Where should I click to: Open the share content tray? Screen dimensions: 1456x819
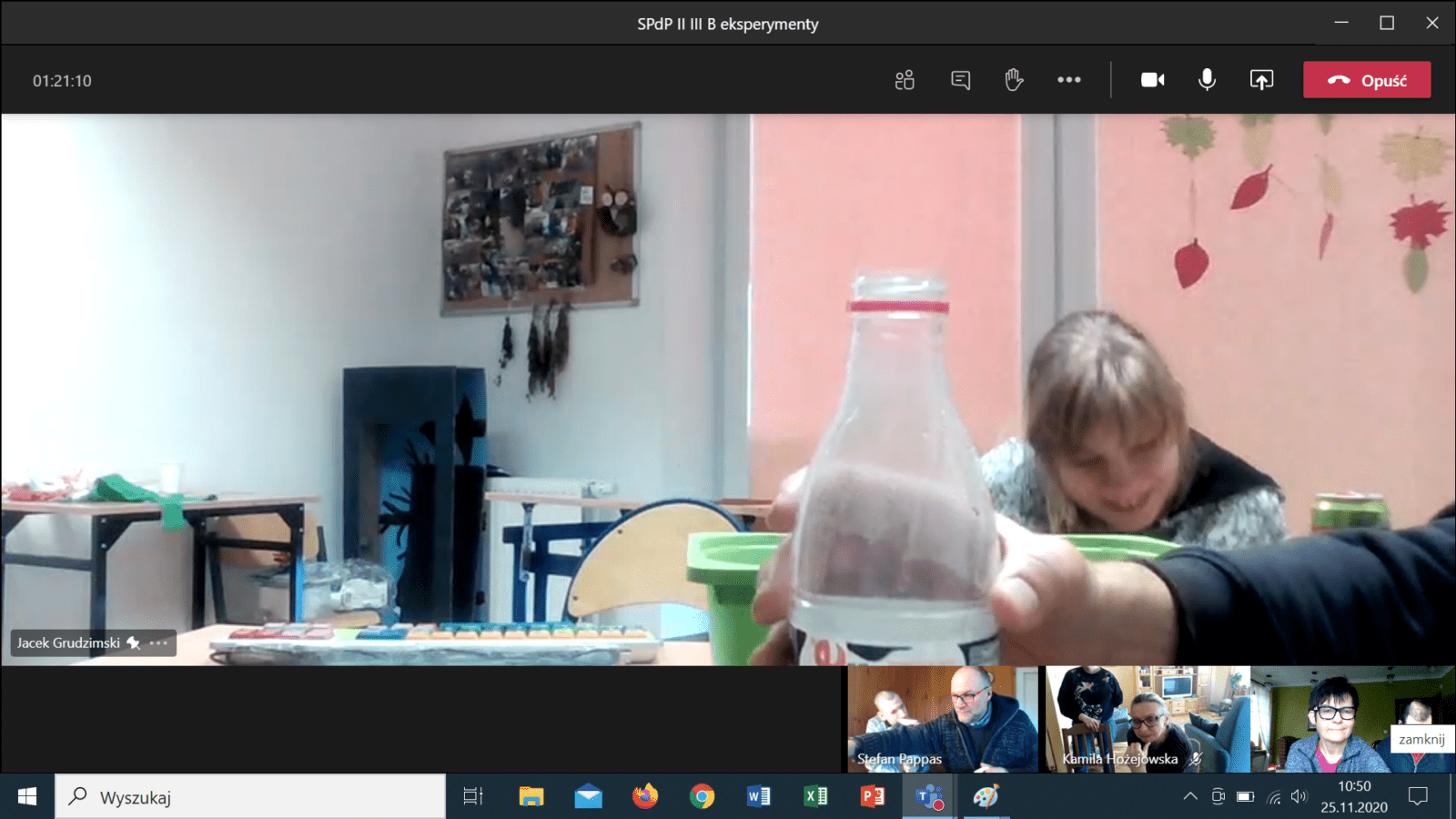pos(1261,80)
